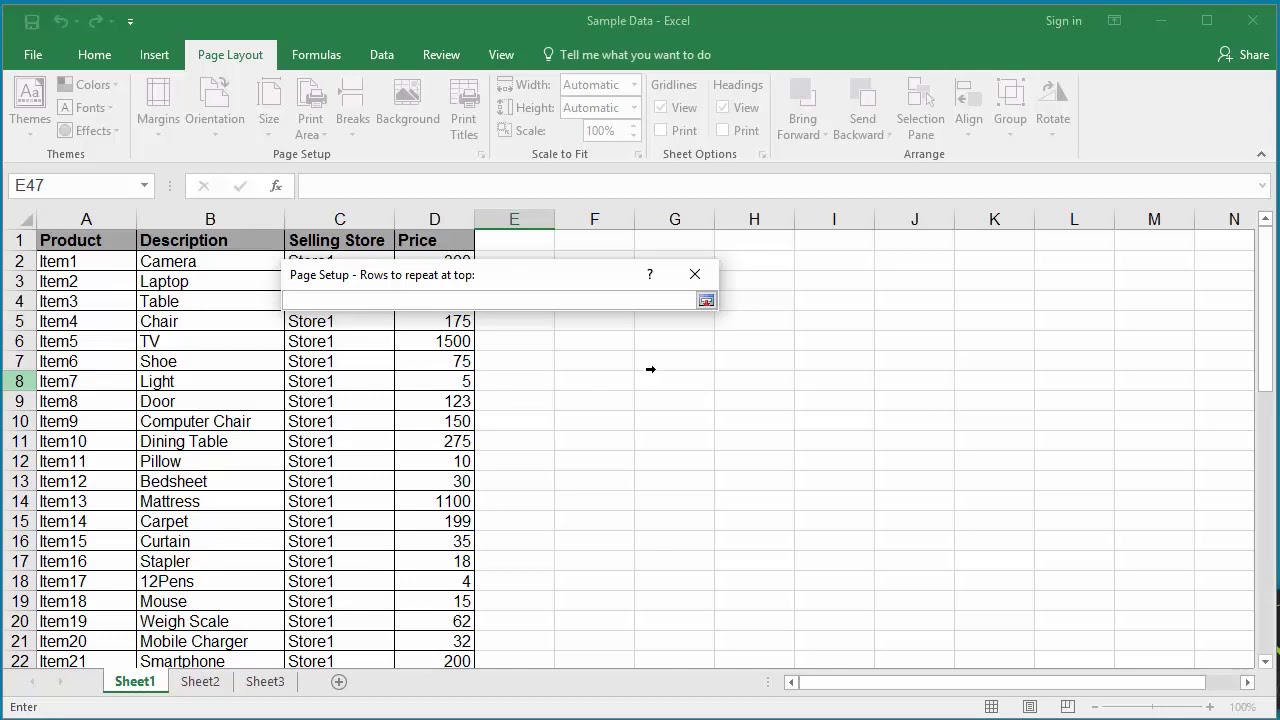Click the help question mark in Page Setup dialog
Viewport: 1280px width, 720px height.
[650, 274]
